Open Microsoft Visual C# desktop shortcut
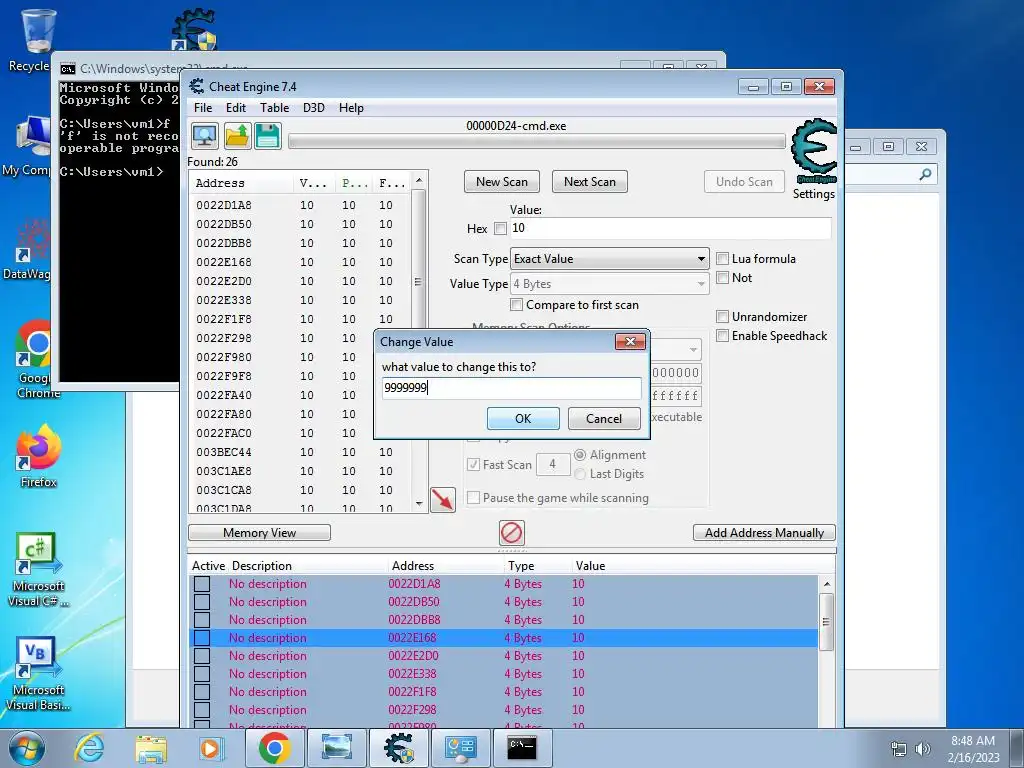The image size is (1024, 768). [37, 569]
